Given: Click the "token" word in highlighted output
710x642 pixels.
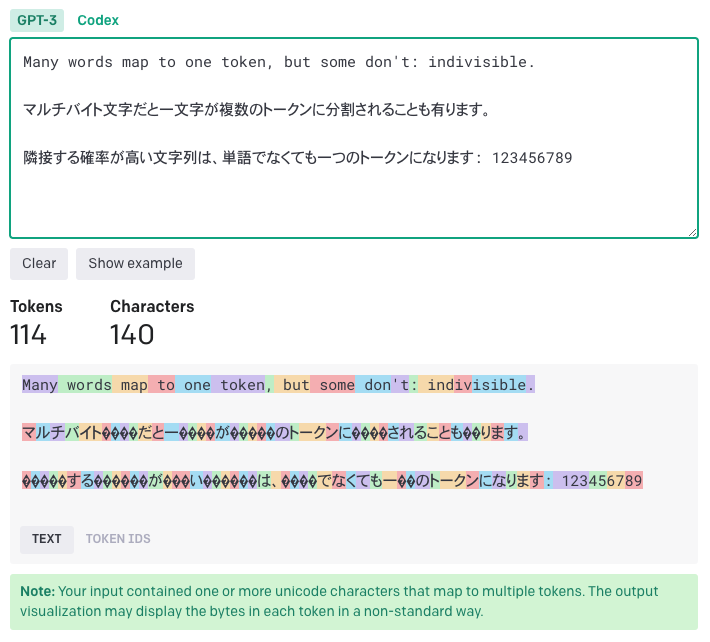Looking at the screenshot, I should [243, 385].
